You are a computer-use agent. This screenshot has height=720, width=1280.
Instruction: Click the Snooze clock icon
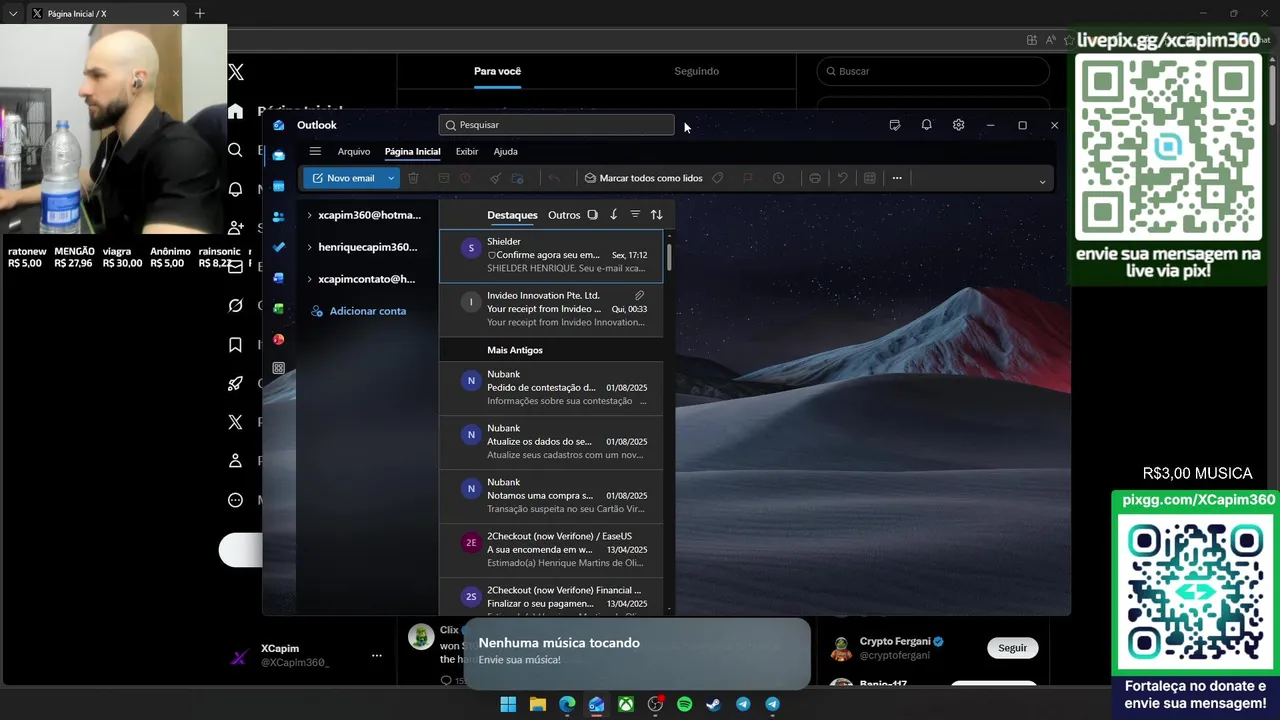click(x=779, y=178)
